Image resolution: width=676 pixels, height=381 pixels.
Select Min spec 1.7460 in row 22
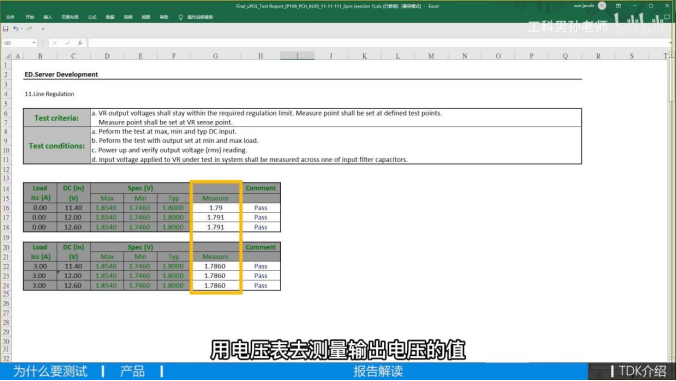(x=140, y=266)
